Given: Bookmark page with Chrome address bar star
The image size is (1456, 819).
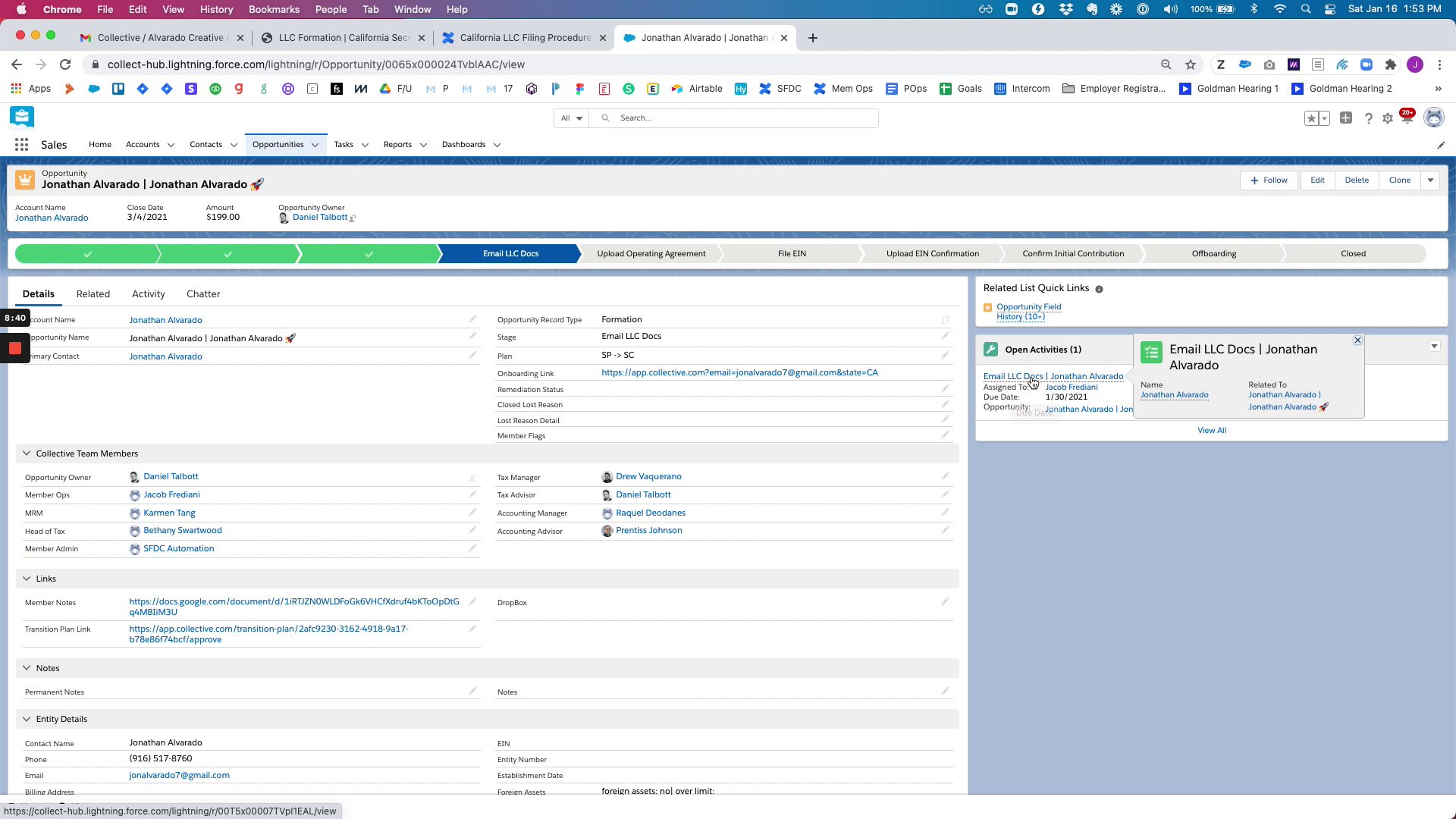Looking at the screenshot, I should [x=1191, y=64].
